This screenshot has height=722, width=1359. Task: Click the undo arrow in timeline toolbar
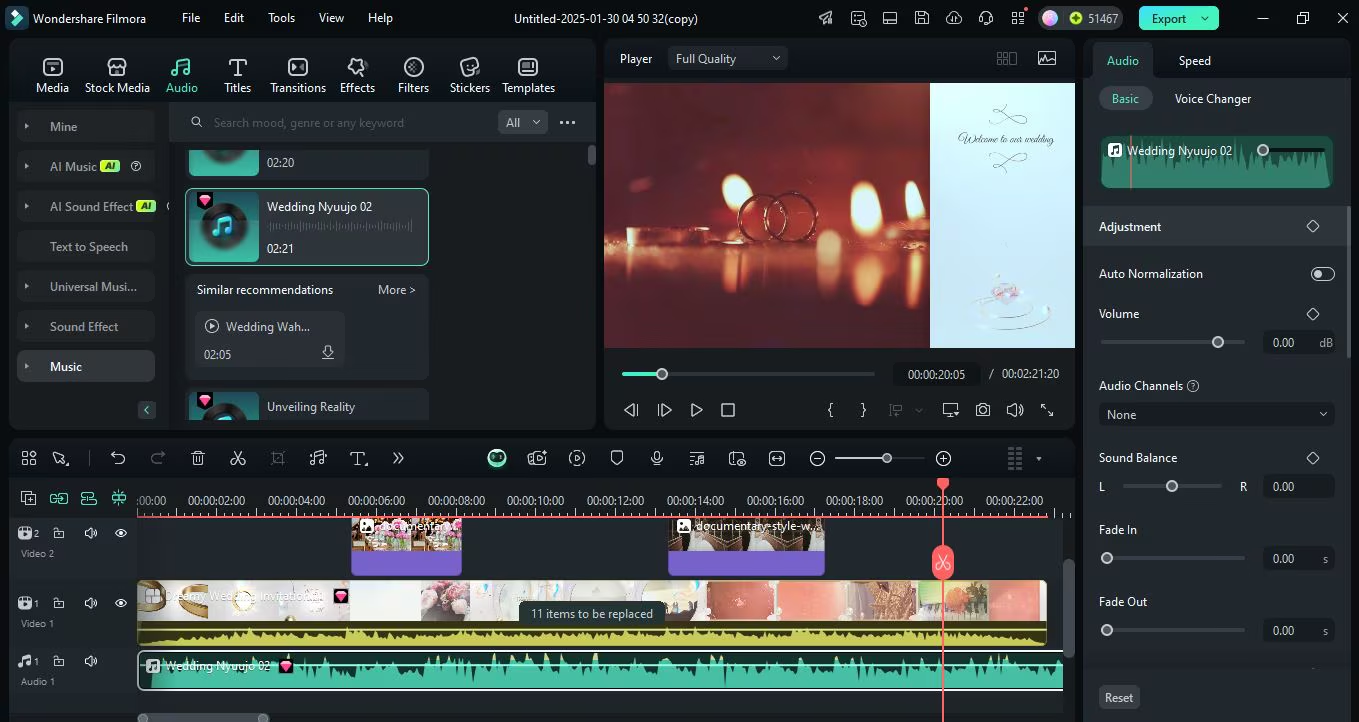point(118,458)
